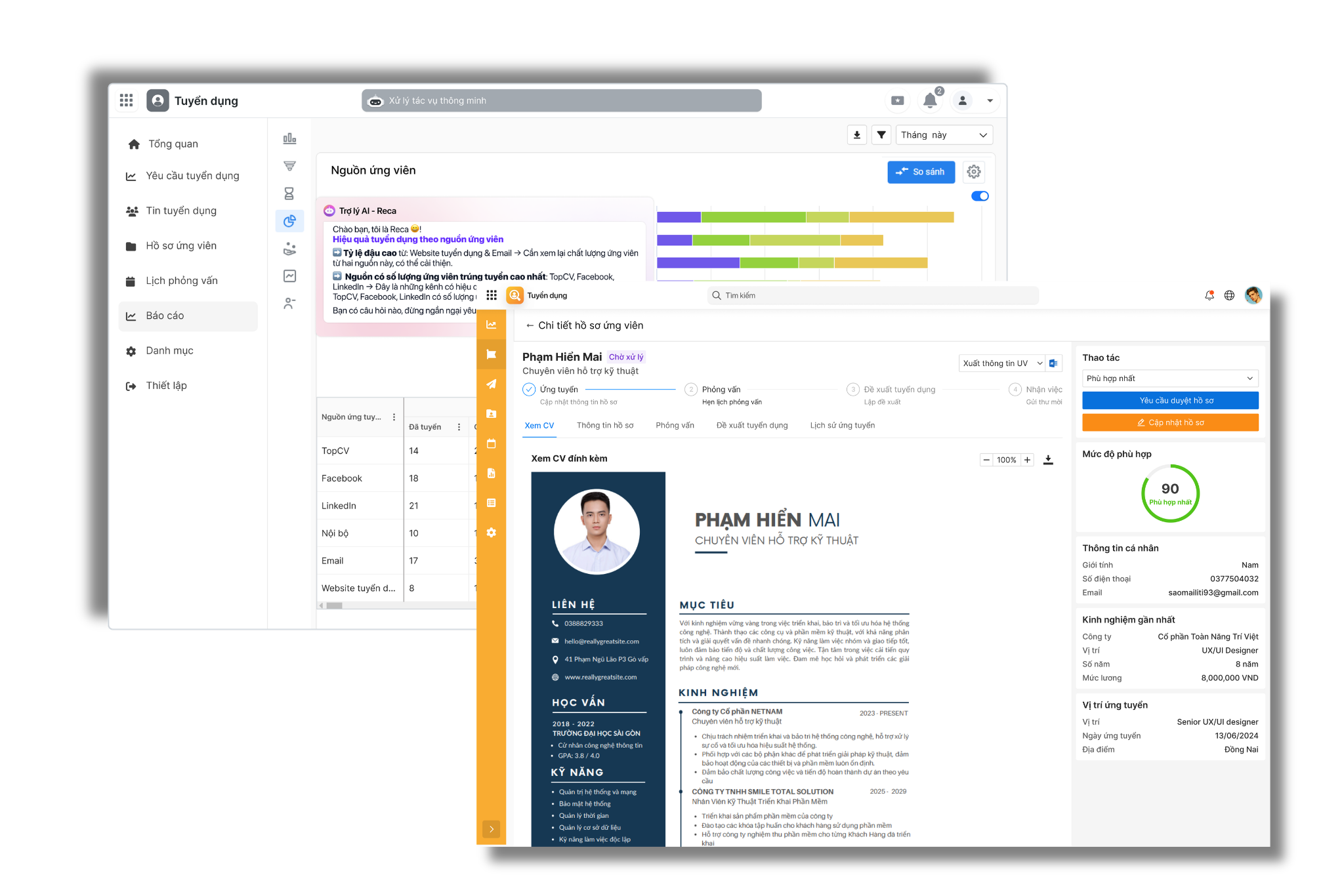Open Lịch sử ứng tuyển tab

[842, 425]
